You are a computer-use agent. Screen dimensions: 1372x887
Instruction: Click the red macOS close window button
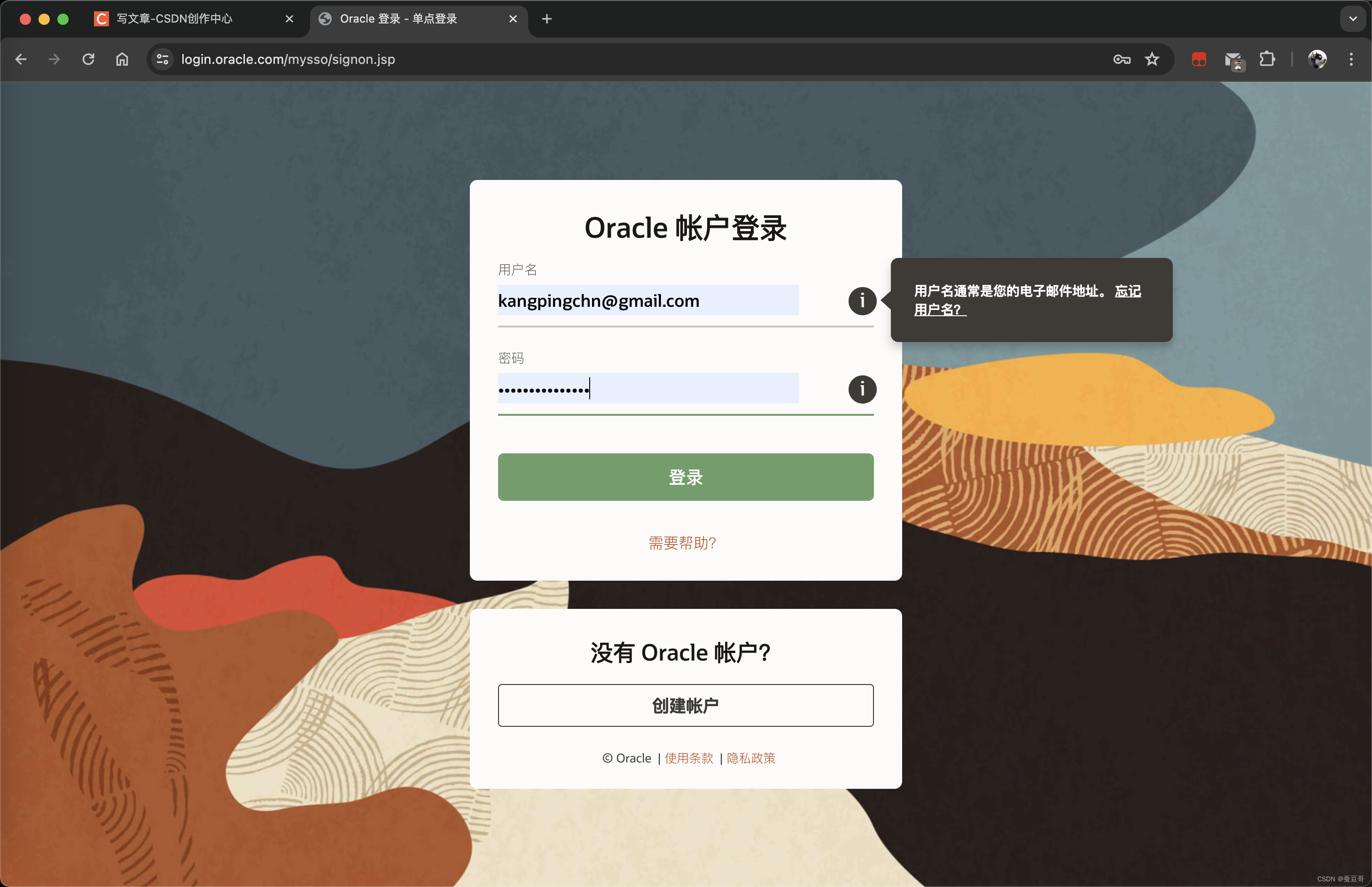click(x=25, y=19)
